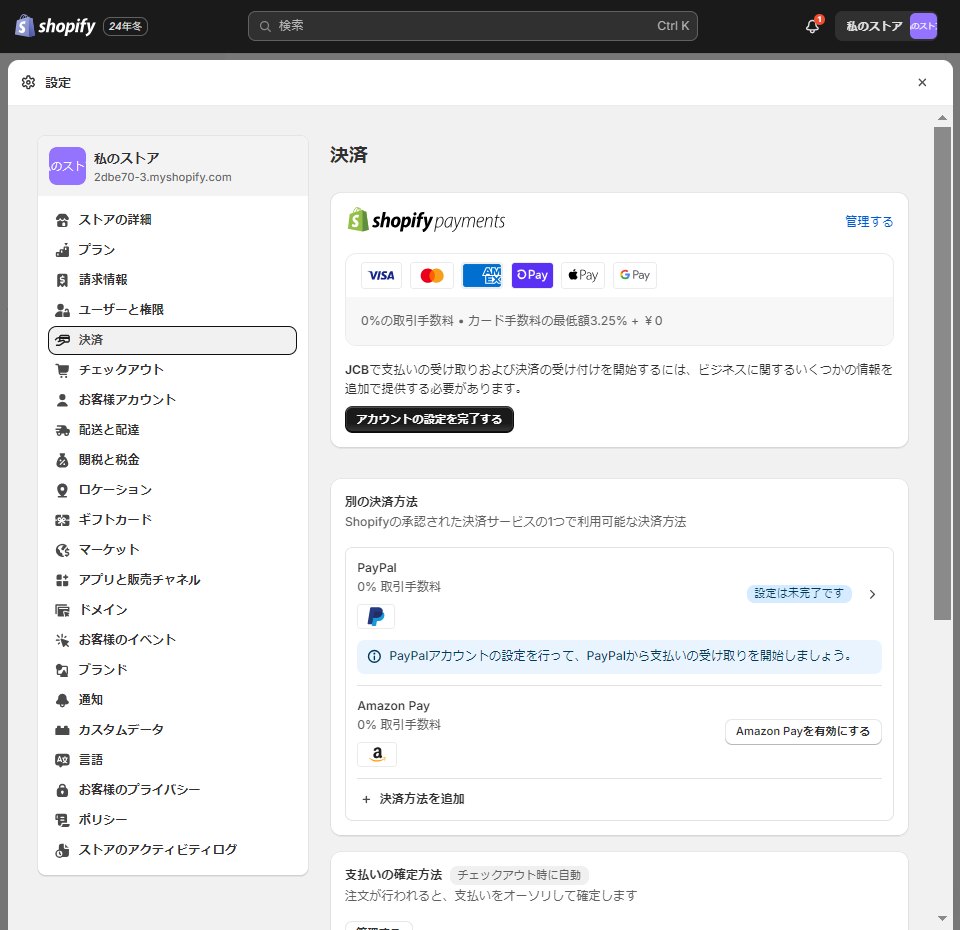Click the American Express badge
This screenshot has width=960, height=930.
482,276
